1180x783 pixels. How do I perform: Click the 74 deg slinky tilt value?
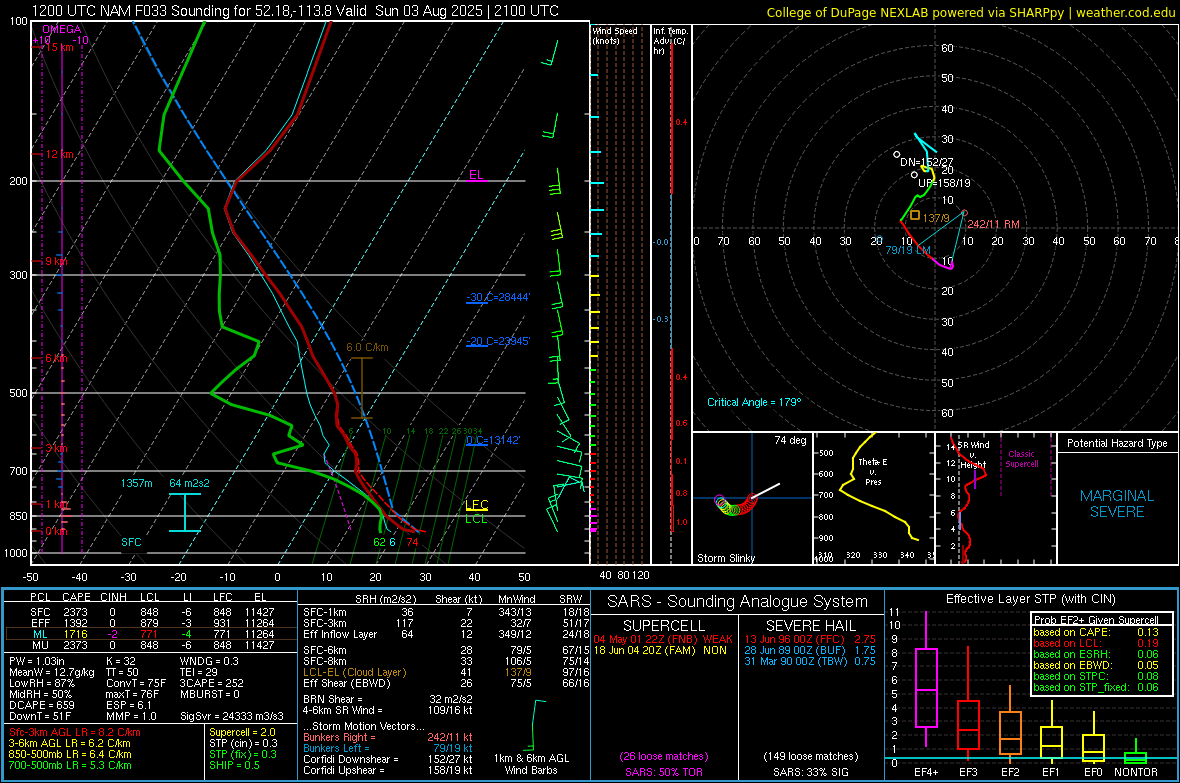coord(790,440)
